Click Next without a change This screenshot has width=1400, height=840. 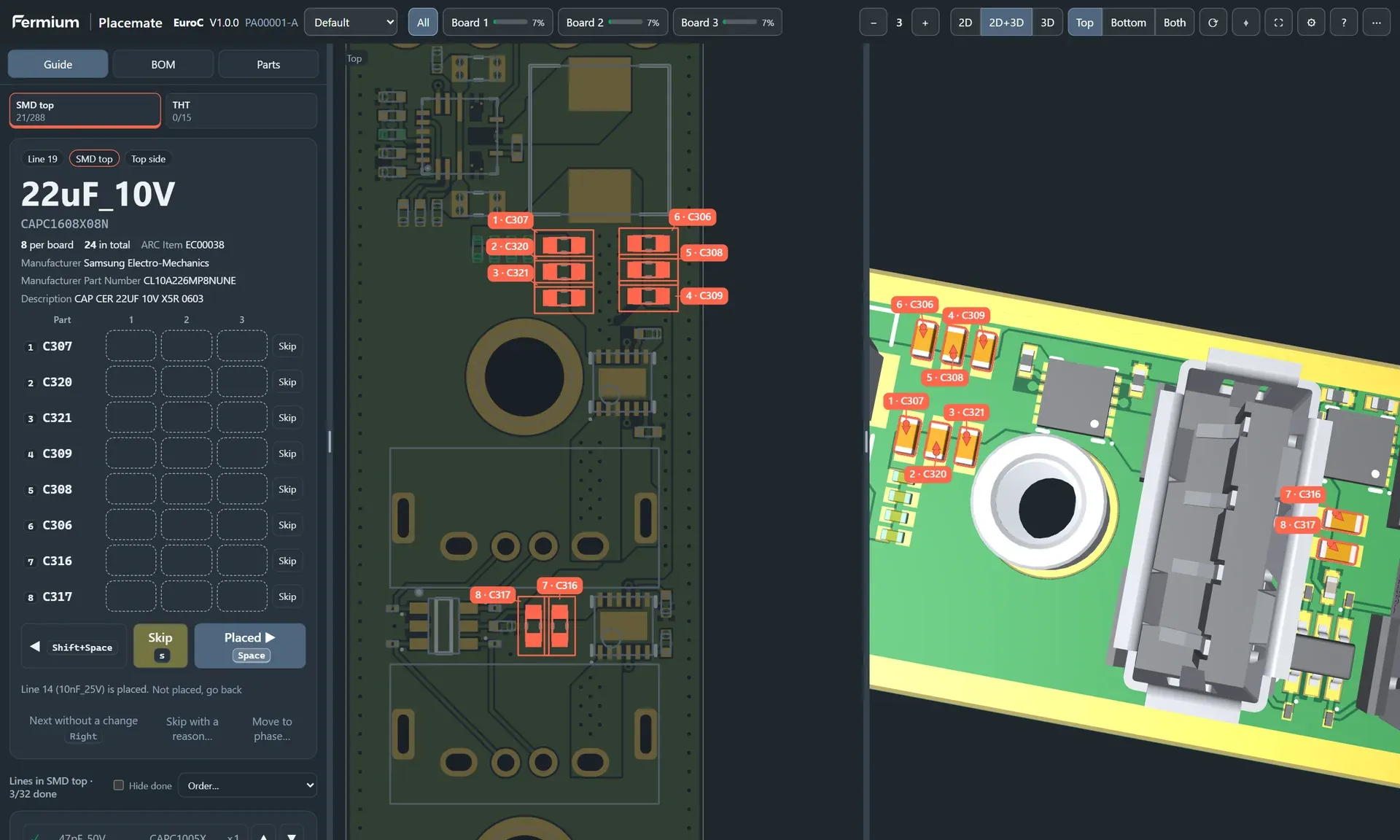83,728
